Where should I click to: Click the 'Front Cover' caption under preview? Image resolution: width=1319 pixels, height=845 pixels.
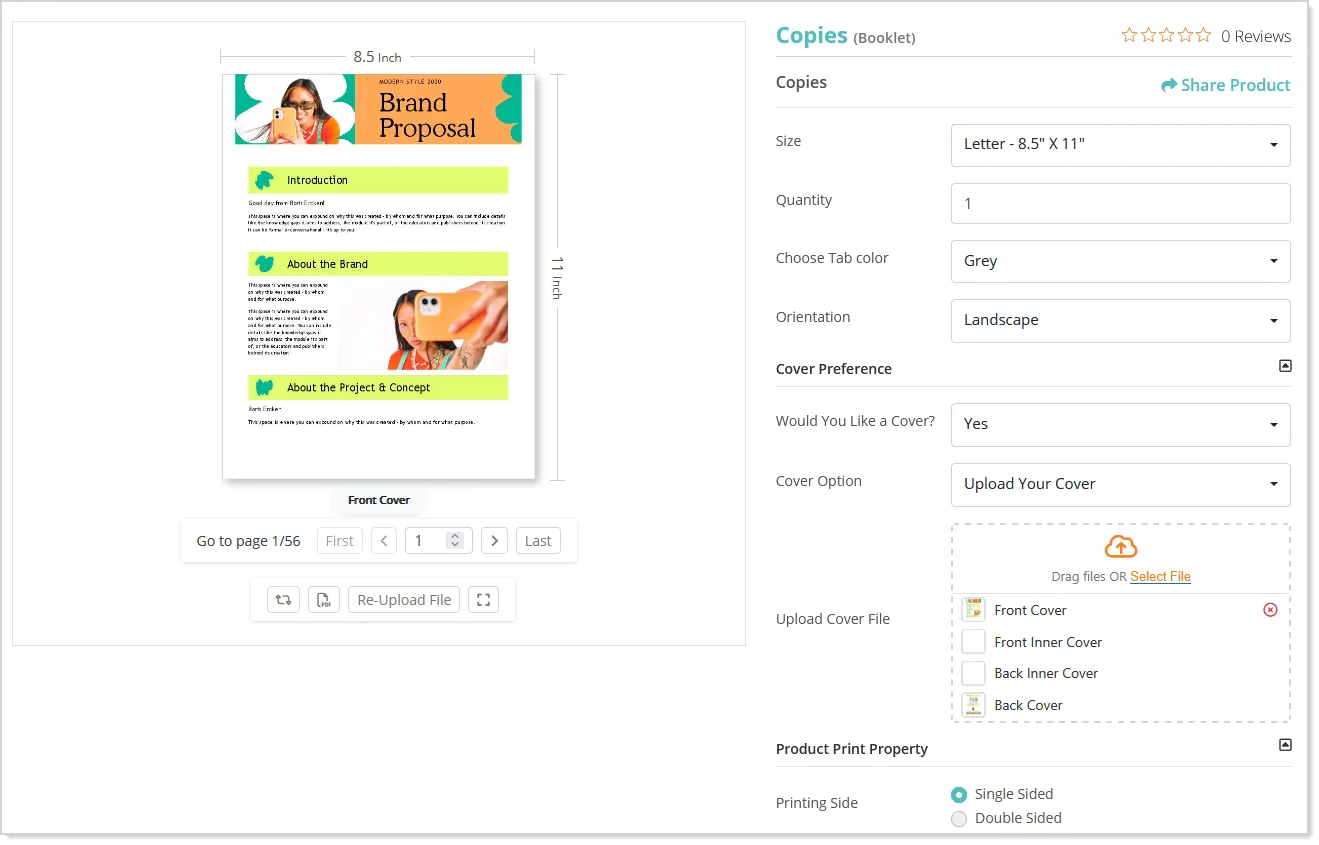(x=379, y=500)
